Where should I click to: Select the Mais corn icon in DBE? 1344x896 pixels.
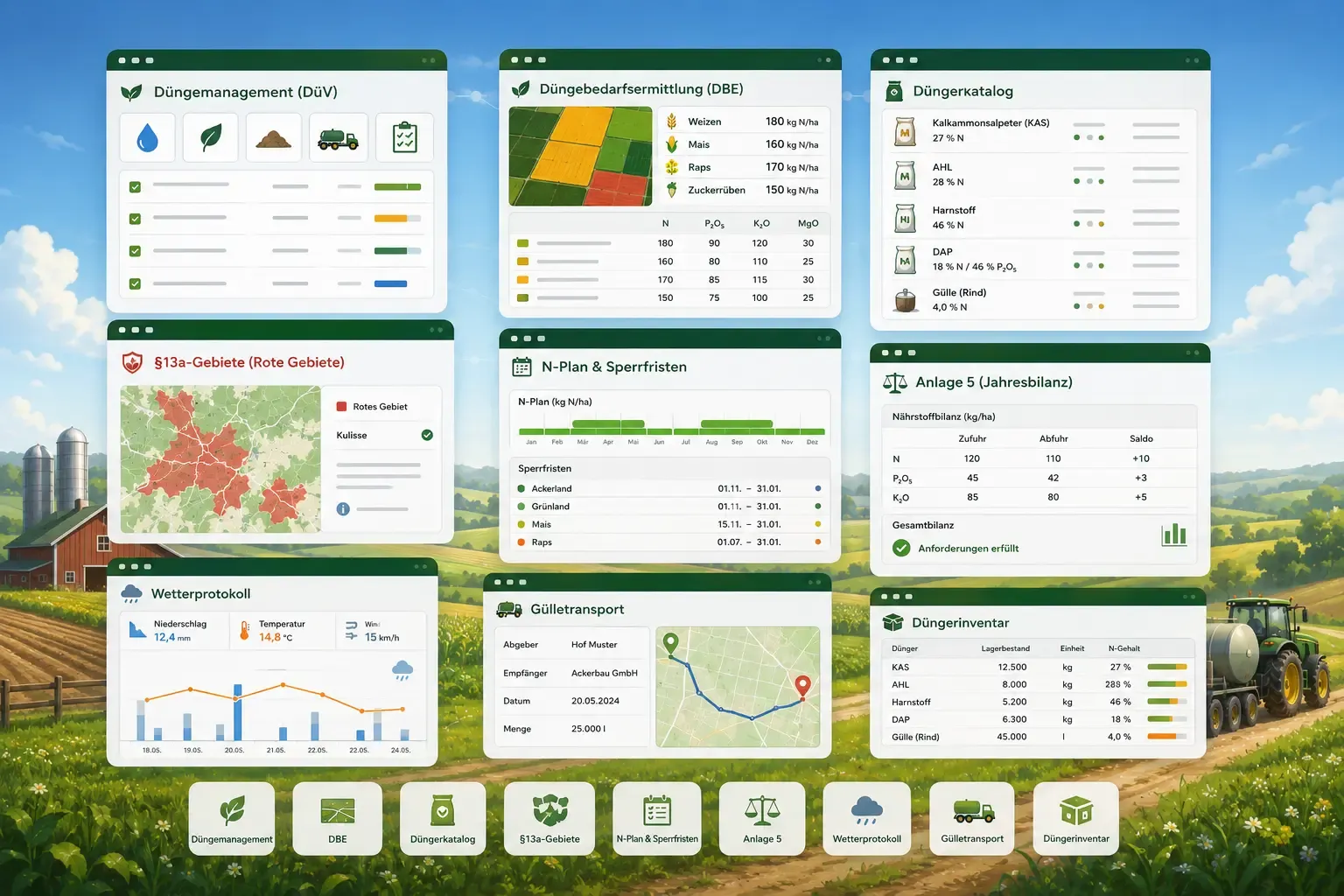click(x=672, y=144)
